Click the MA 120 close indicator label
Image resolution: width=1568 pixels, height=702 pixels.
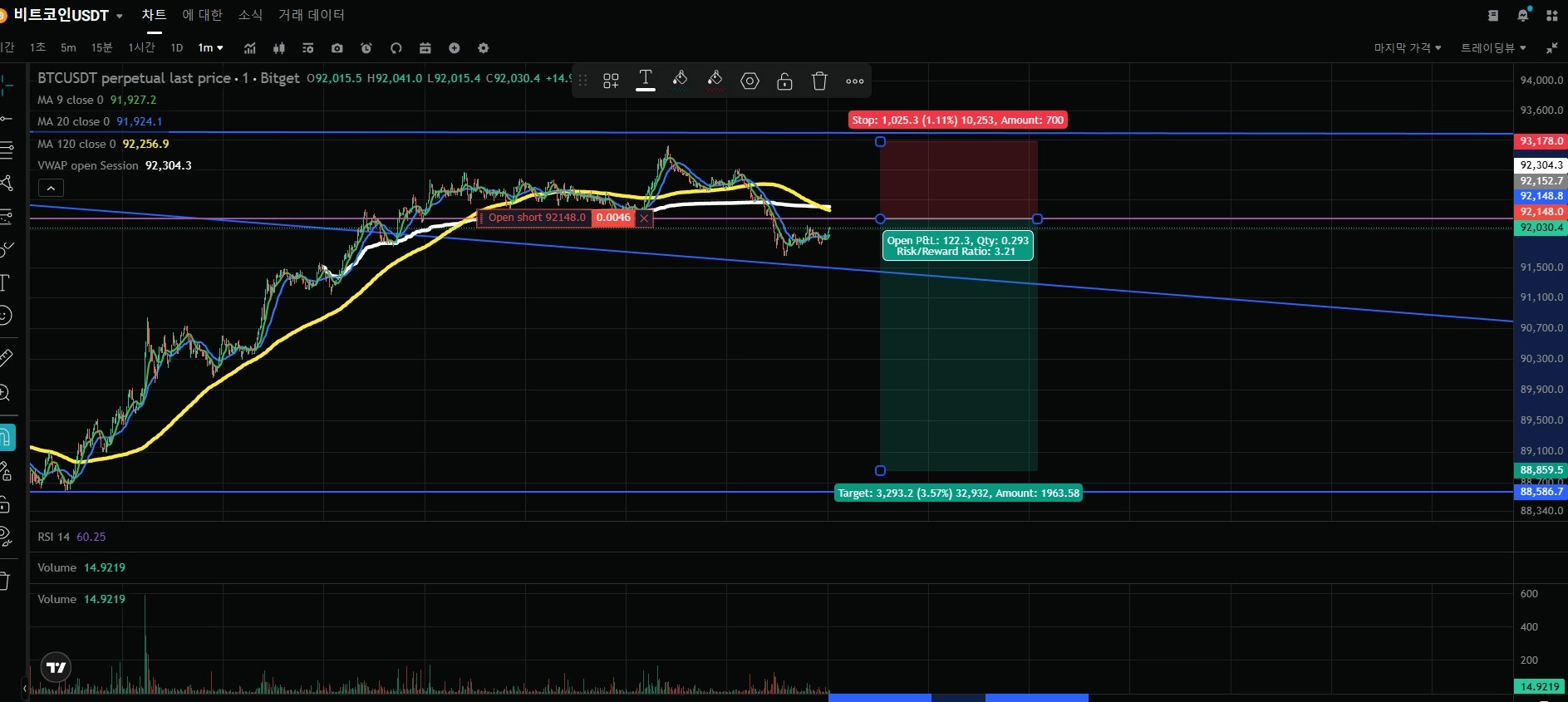tap(76, 144)
